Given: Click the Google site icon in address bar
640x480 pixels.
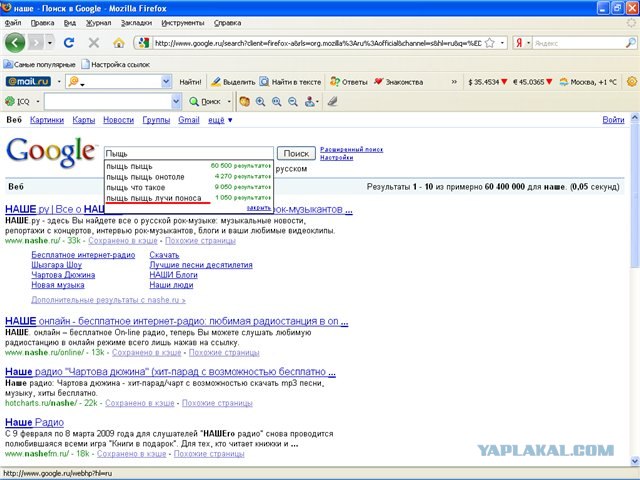Looking at the screenshot, I should (144, 42).
